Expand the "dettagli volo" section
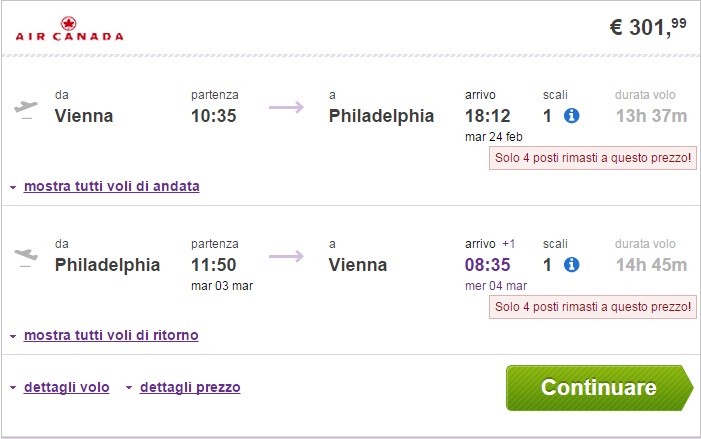Screen dimensions: 701x439 (66, 387)
